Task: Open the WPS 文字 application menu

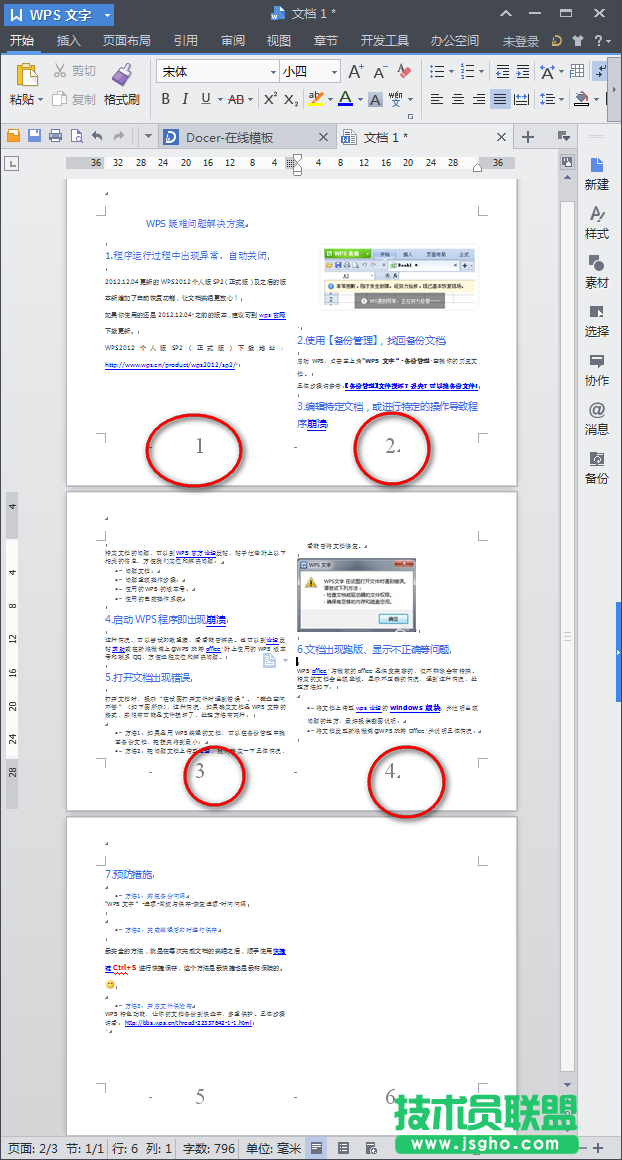Action: click(58, 14)
